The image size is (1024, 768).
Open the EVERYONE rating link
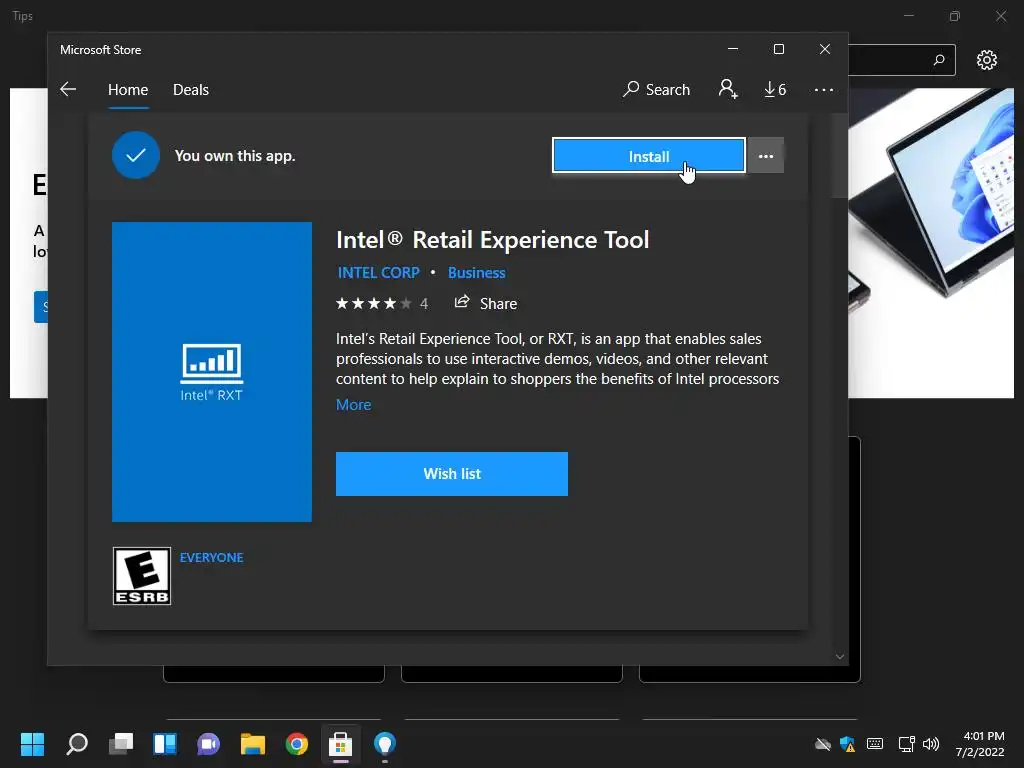[x=212, y=558]
